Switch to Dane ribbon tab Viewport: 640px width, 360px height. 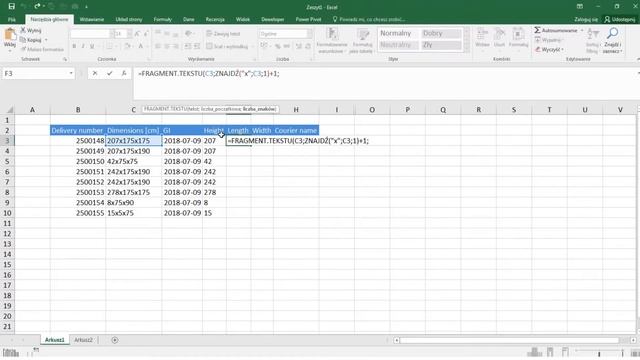[189, 19]
